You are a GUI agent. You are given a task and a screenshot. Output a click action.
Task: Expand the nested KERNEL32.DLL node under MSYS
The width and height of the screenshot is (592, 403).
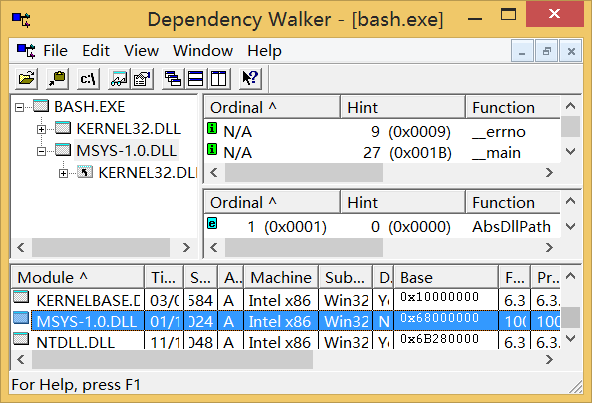point(63,173)
